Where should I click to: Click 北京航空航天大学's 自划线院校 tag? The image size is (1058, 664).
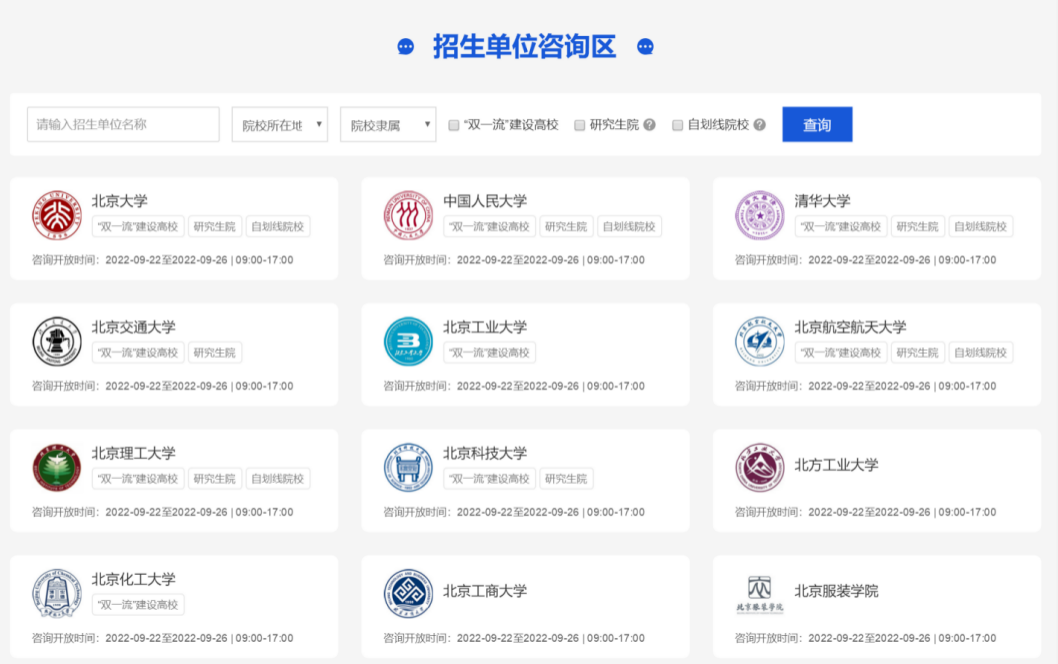[981, 353]
